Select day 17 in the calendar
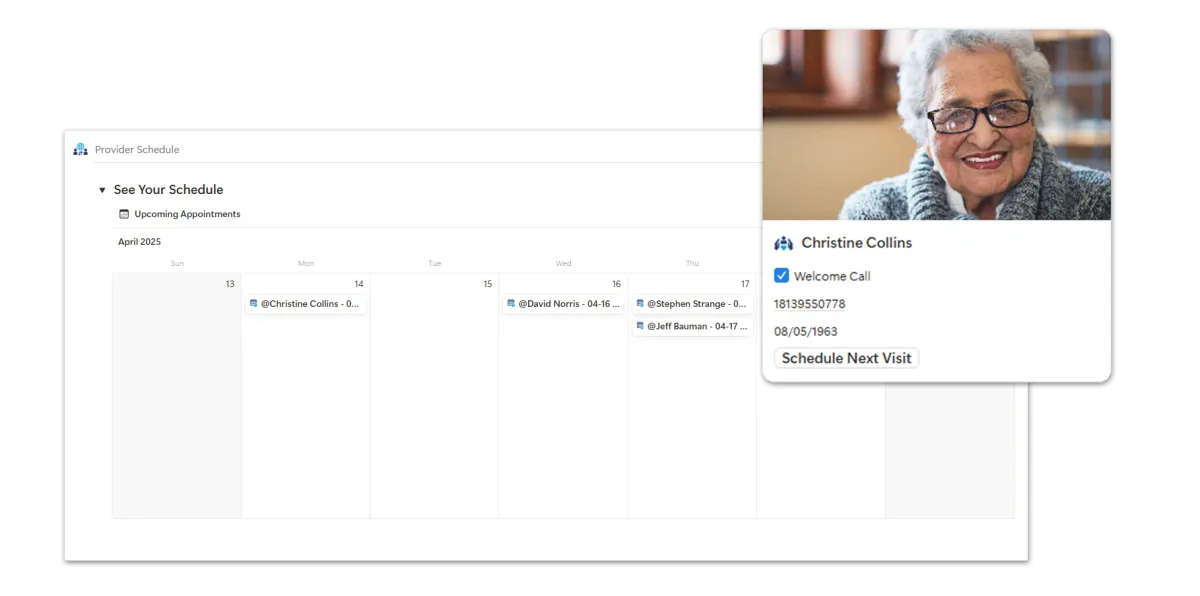The image size is (1200, 596). coord(745,284)
